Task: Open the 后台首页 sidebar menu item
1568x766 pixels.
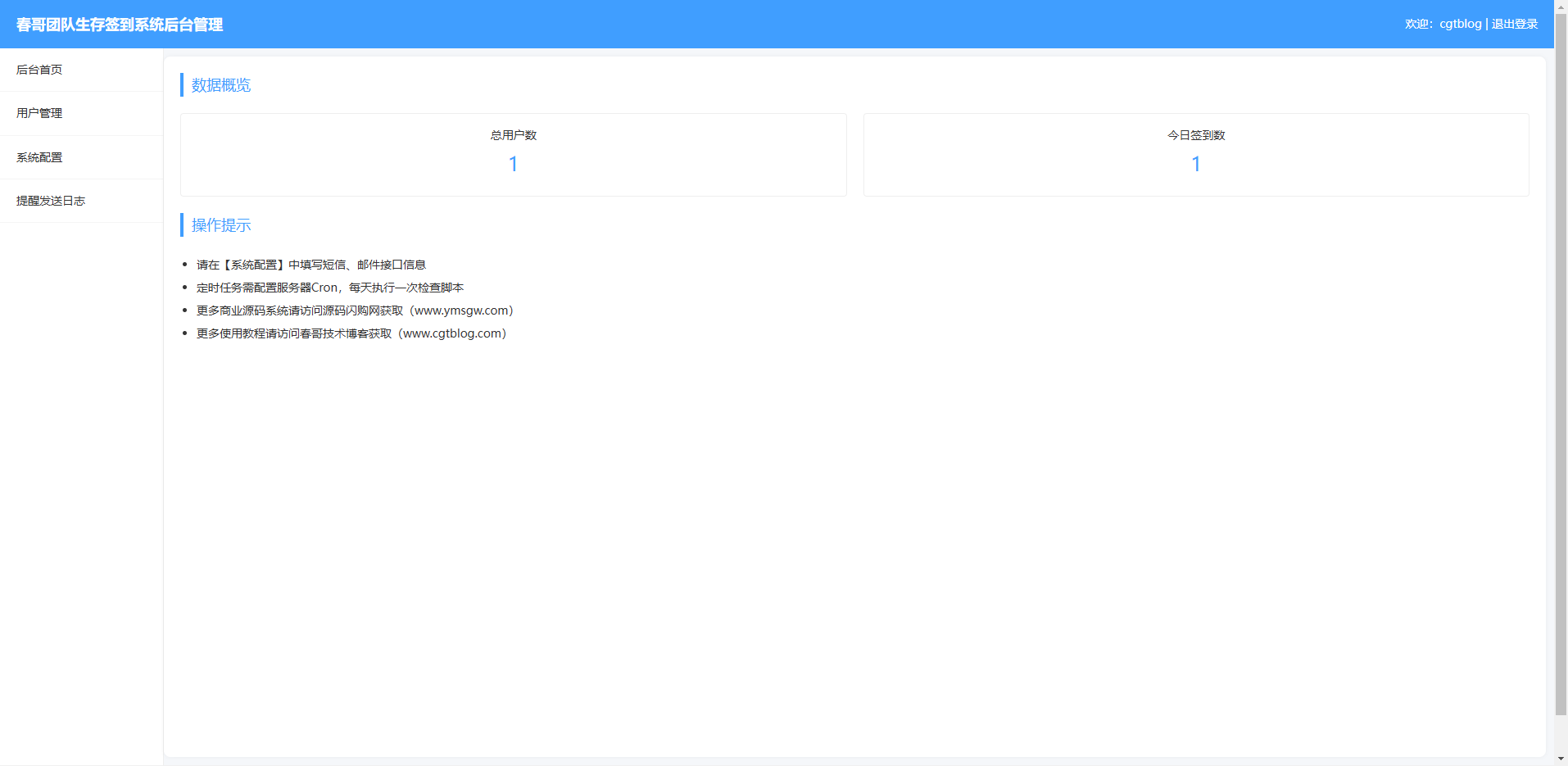Action: click(39, 70)
